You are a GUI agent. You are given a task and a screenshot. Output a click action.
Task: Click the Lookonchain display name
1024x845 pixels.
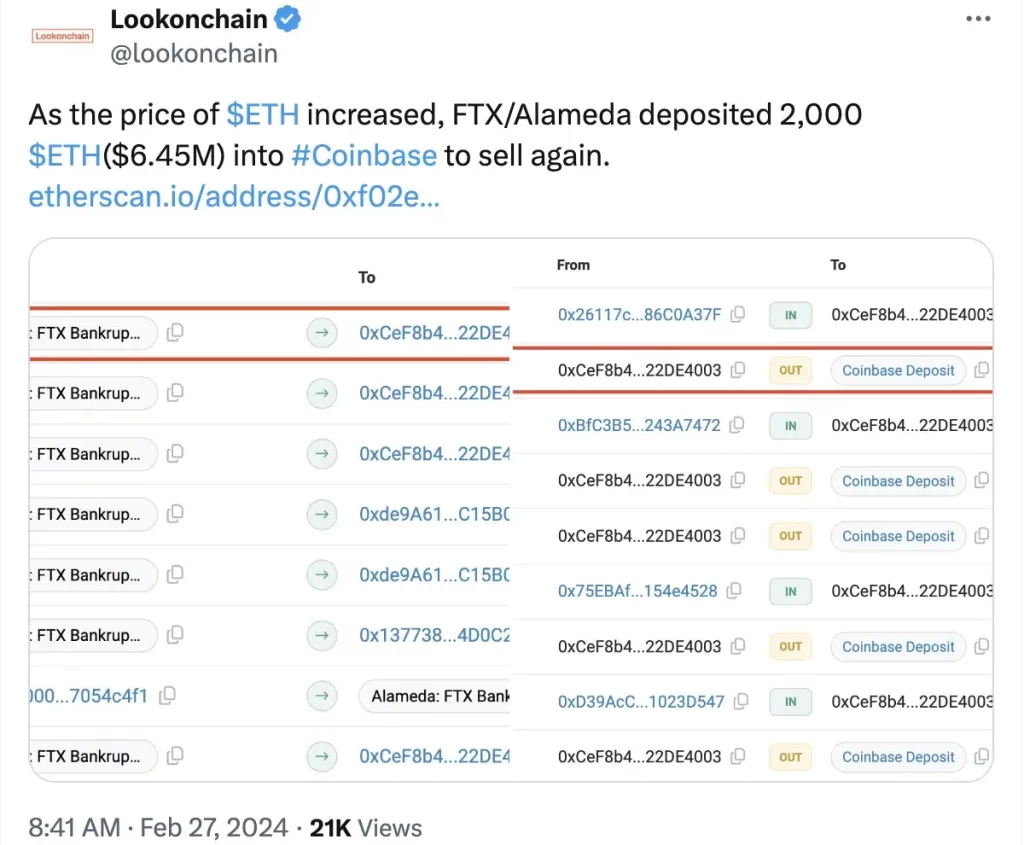[x=189, y=19]
